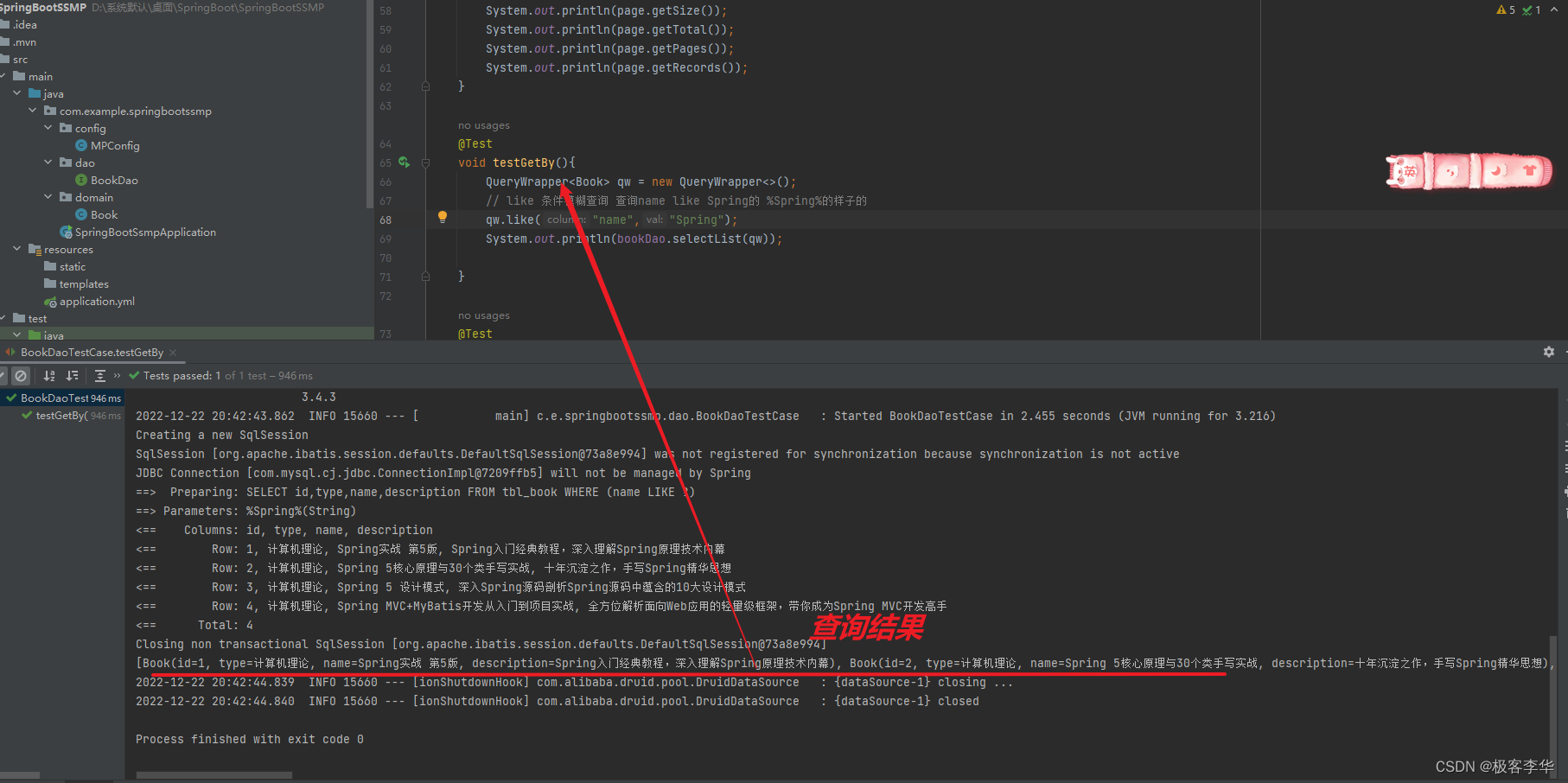This screenshot has height=783, width=1568.
Task: Select the templates folder
Action: click(76, 284)
